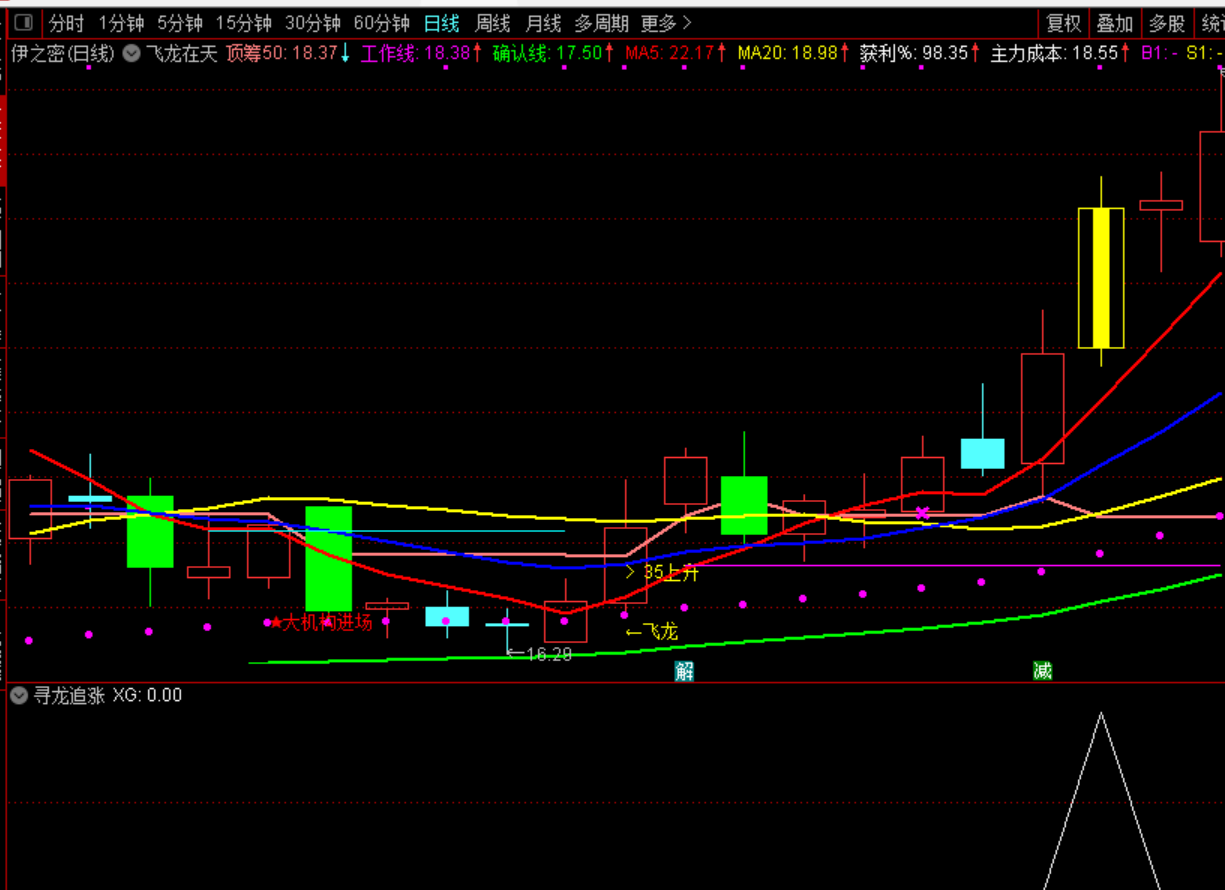1225x890 pixels.
Task: Click the green 减 marker
Action: coord(1043,671)
